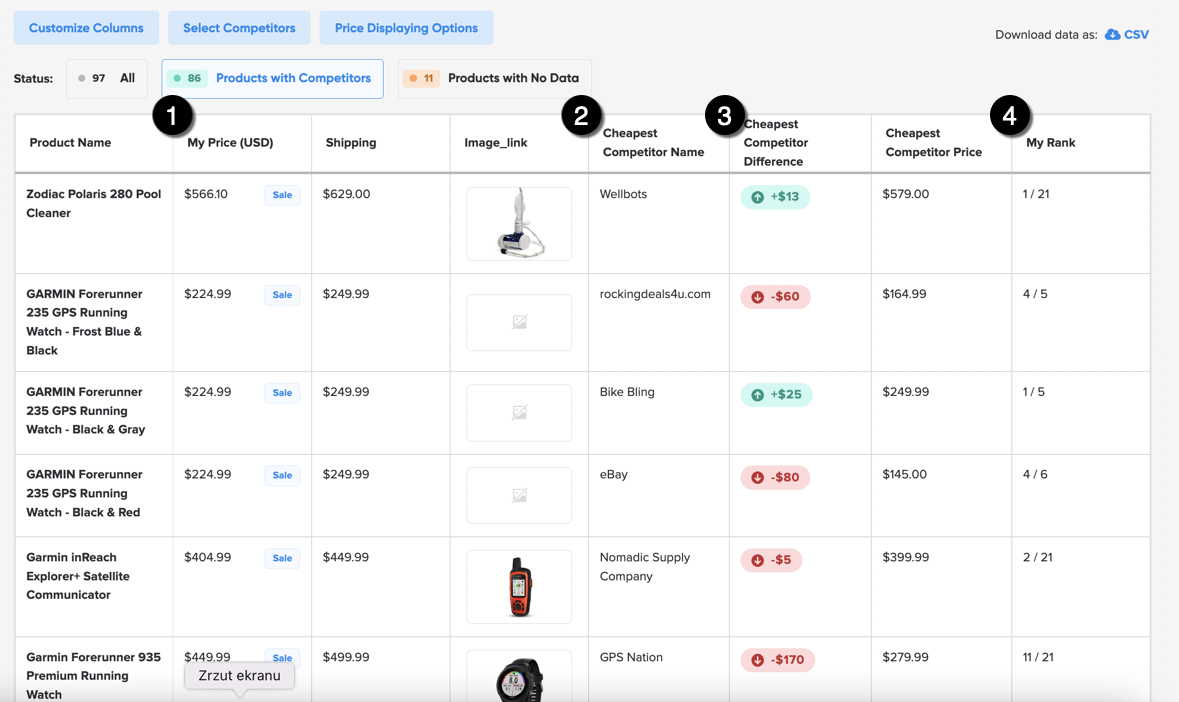Viewport: 1179px width, 702px height.
Task: Open the Customize Columns button
Action: [x=86, y=28]
